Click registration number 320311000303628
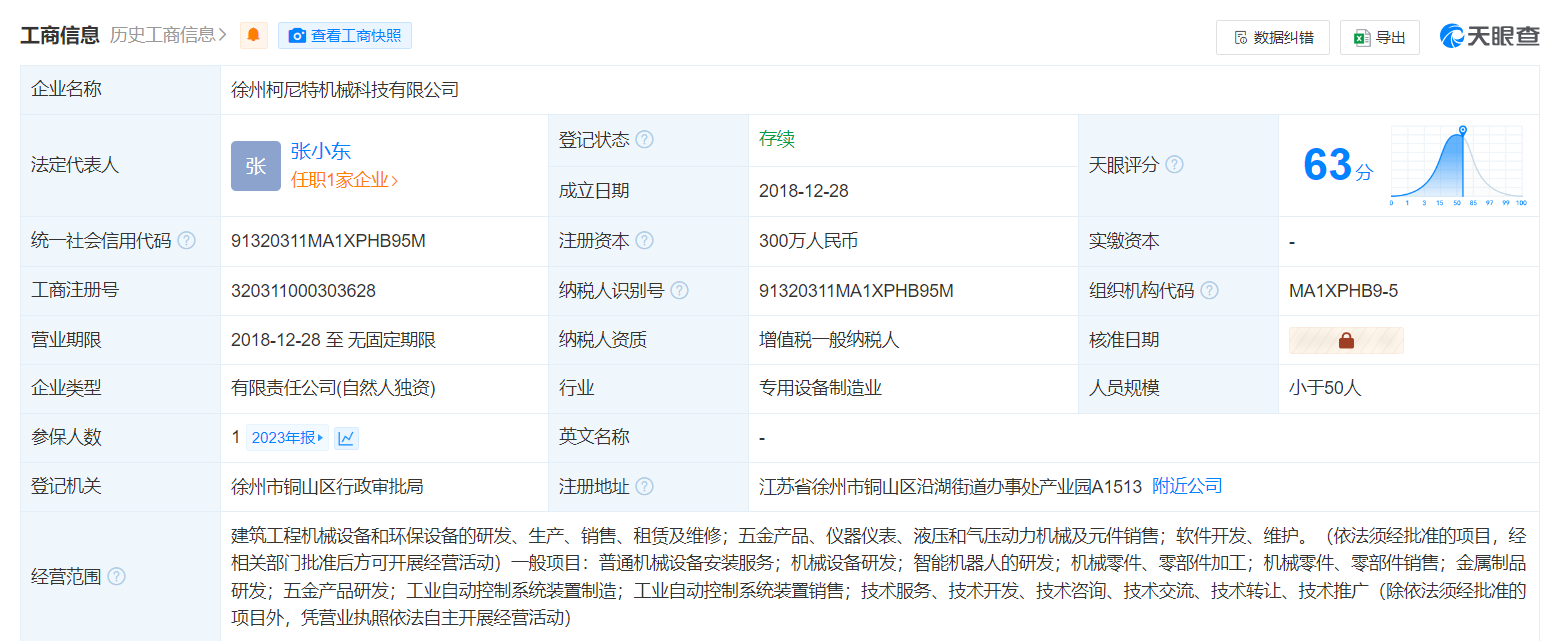 click(303, 291)
